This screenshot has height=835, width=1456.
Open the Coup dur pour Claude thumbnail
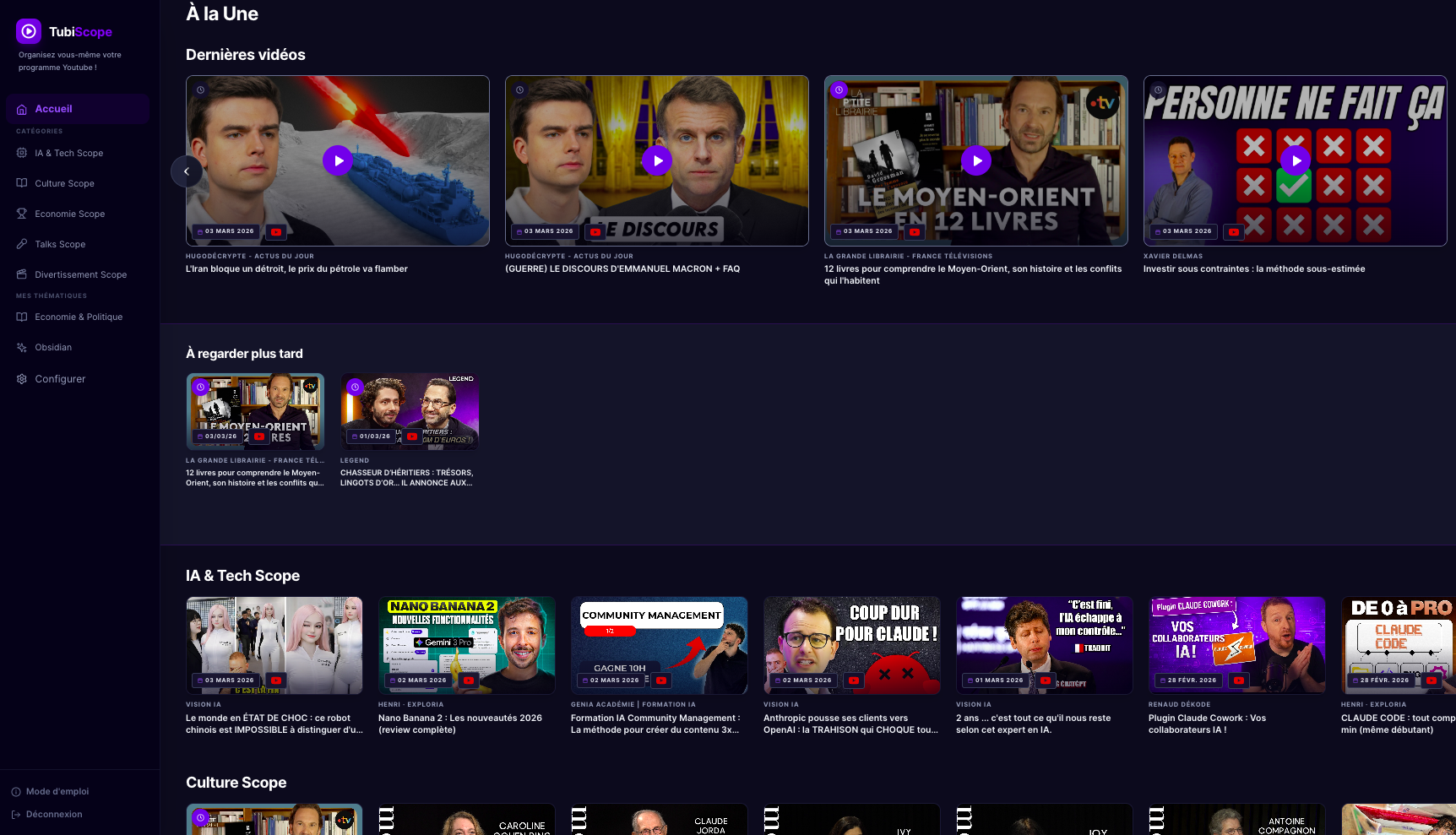point(851,644)
